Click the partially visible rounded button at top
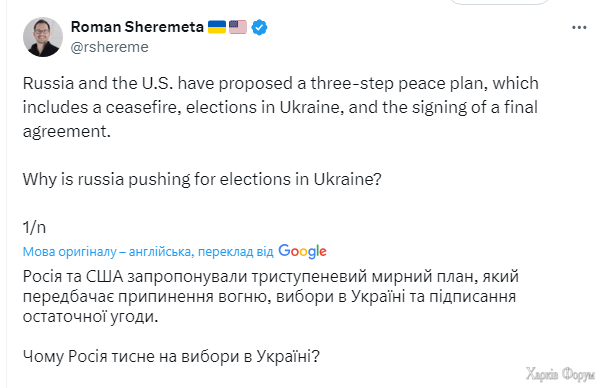Screen dimensions: 604x388 click(x=500, y=2)
